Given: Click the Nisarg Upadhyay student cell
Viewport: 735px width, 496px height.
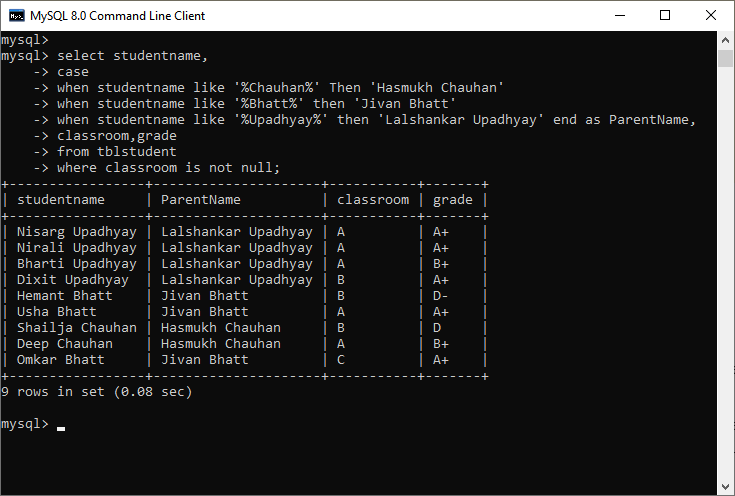Looking at the screenshot, I should 77,232.
